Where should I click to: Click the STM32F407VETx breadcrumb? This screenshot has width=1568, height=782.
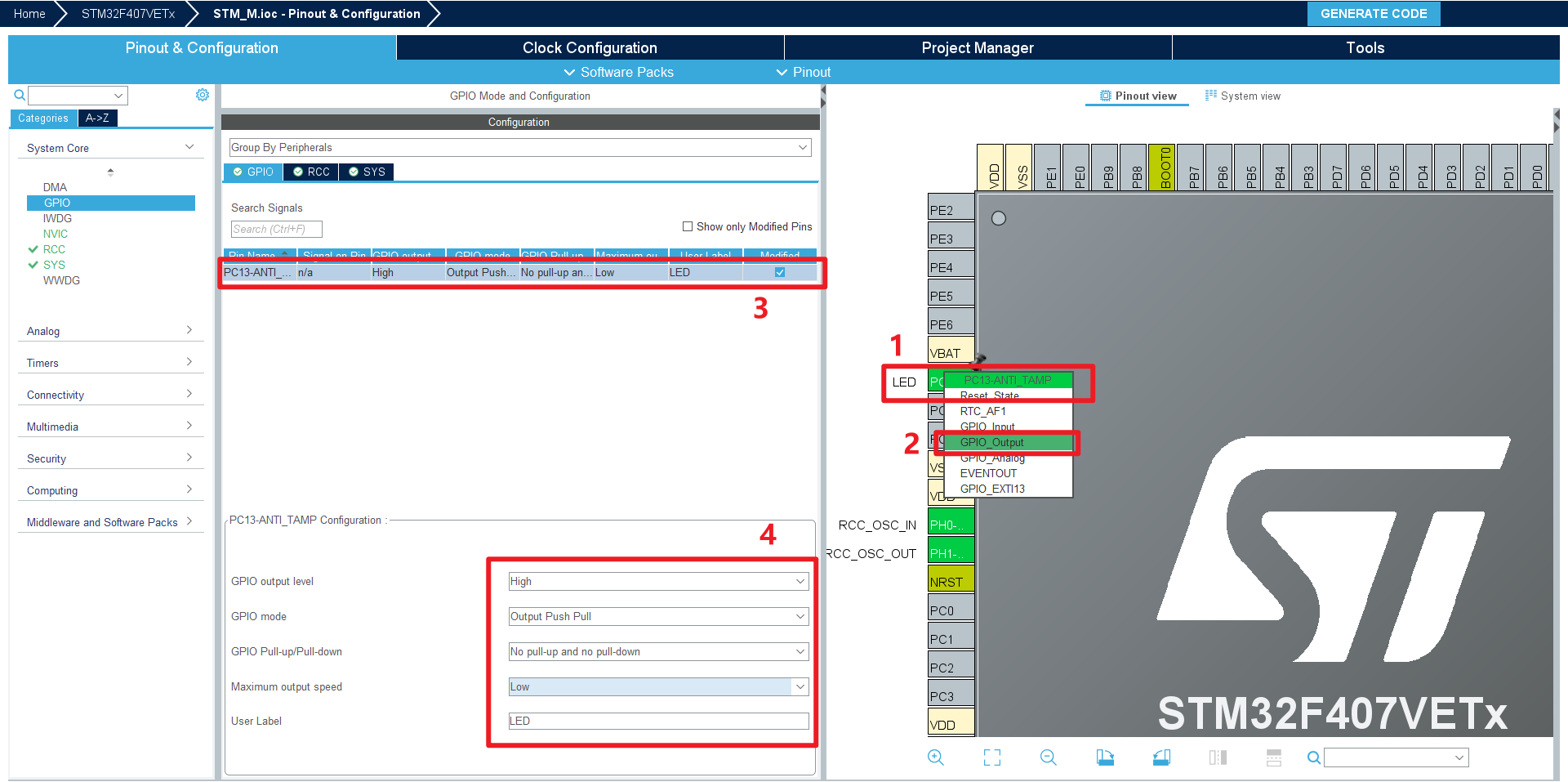click(x=128, y=14)
